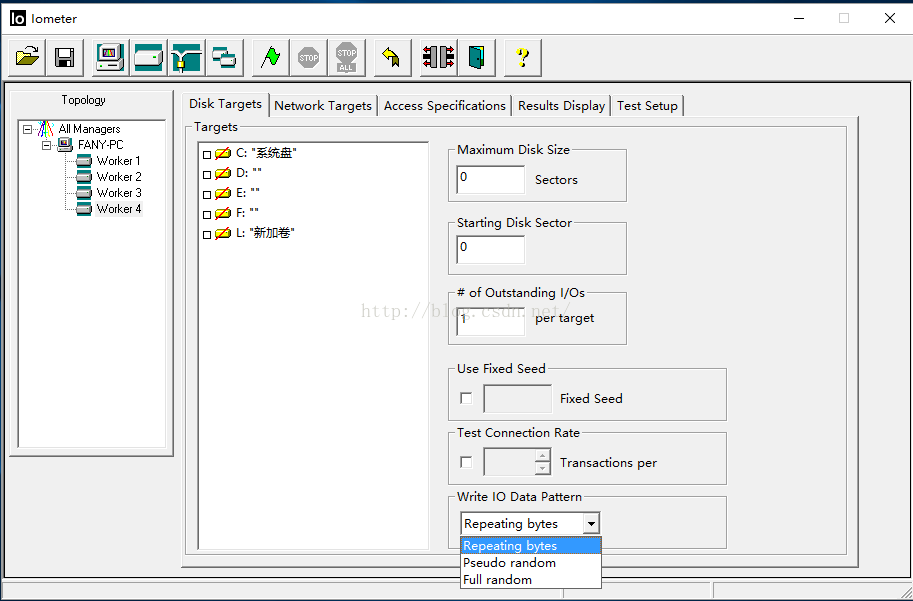Select Worker 4 in topology tree
913x601 pixels.
coord(119,208)
